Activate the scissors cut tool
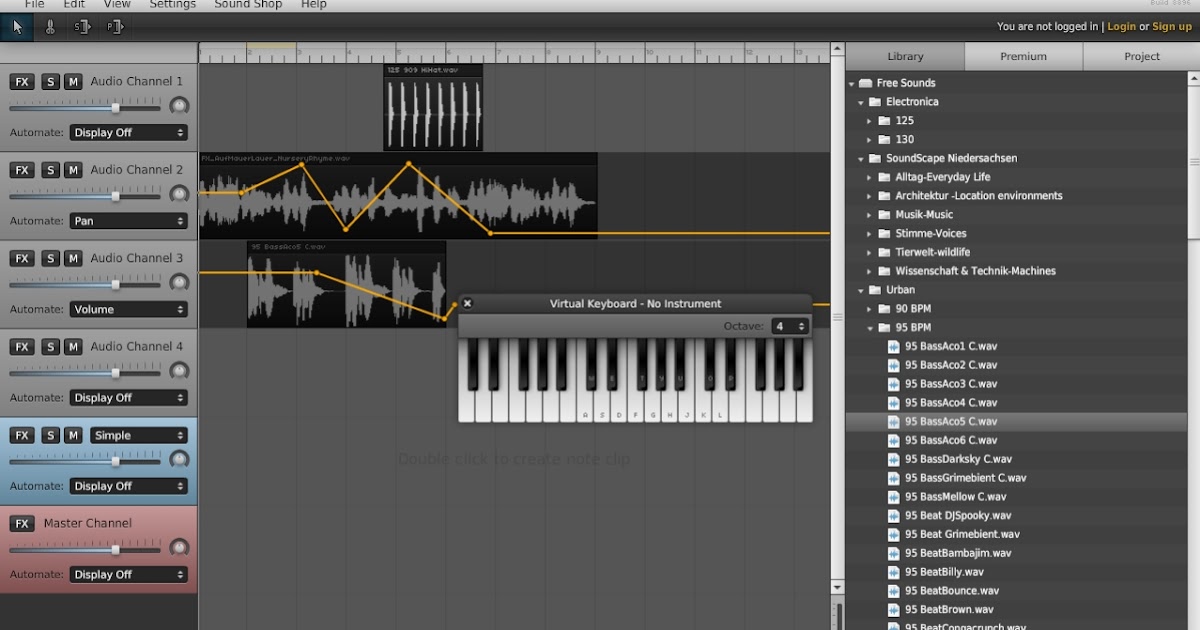1200x630 pixels. point(49,27)
